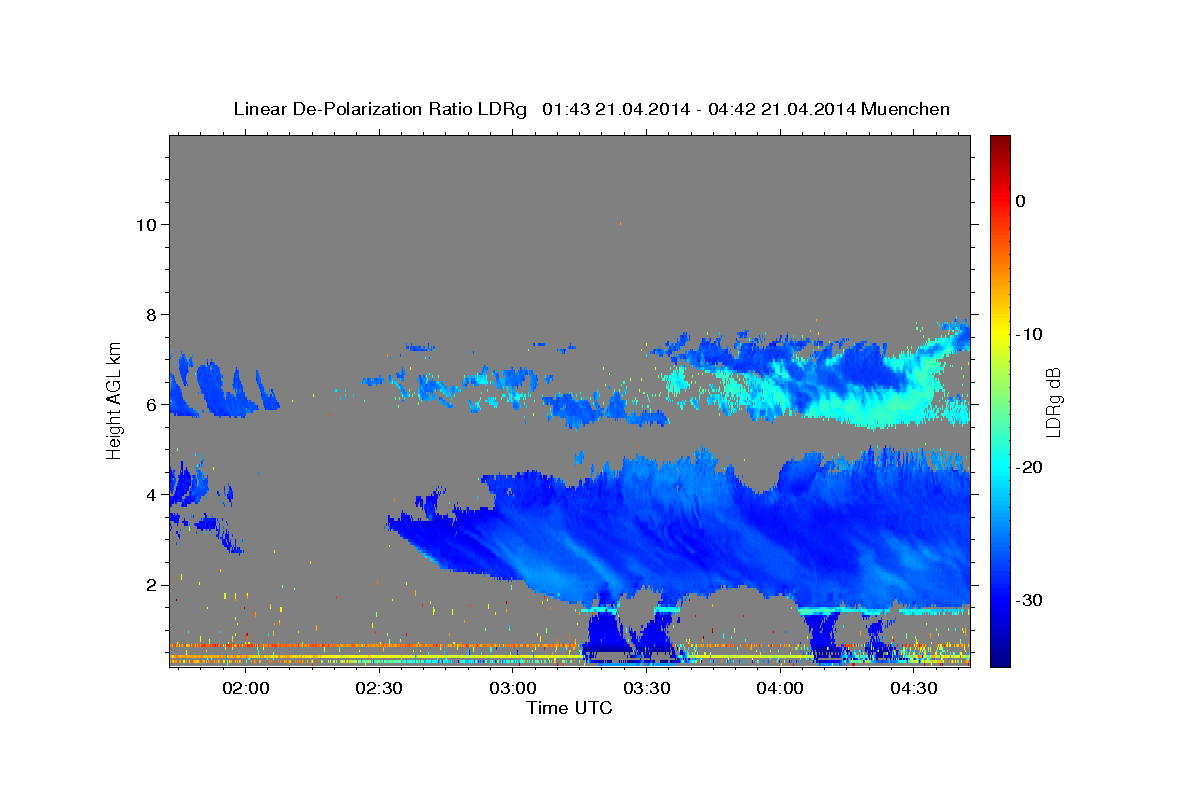Click the yellow section of the colorbar
Viewport: 1200px width, 800px height.
[999, 330]
